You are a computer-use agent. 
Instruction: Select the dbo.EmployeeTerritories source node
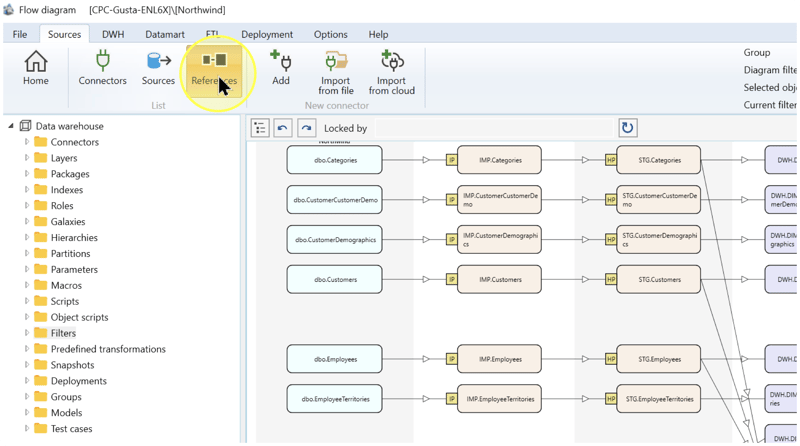click(x=335, y=399)
